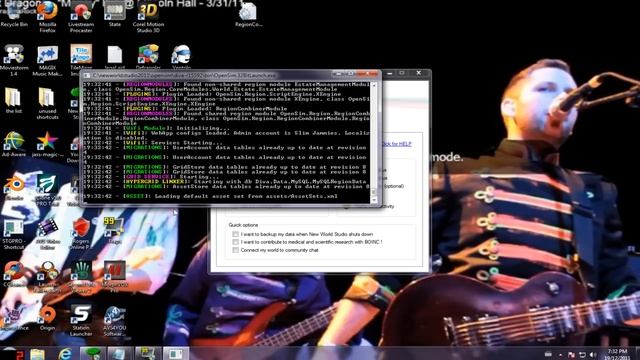This screenshot has height=360, width=640.
Task: Open Internet Explorer from the taskbar
Action: pyautogui.click(x=65, y=353)
